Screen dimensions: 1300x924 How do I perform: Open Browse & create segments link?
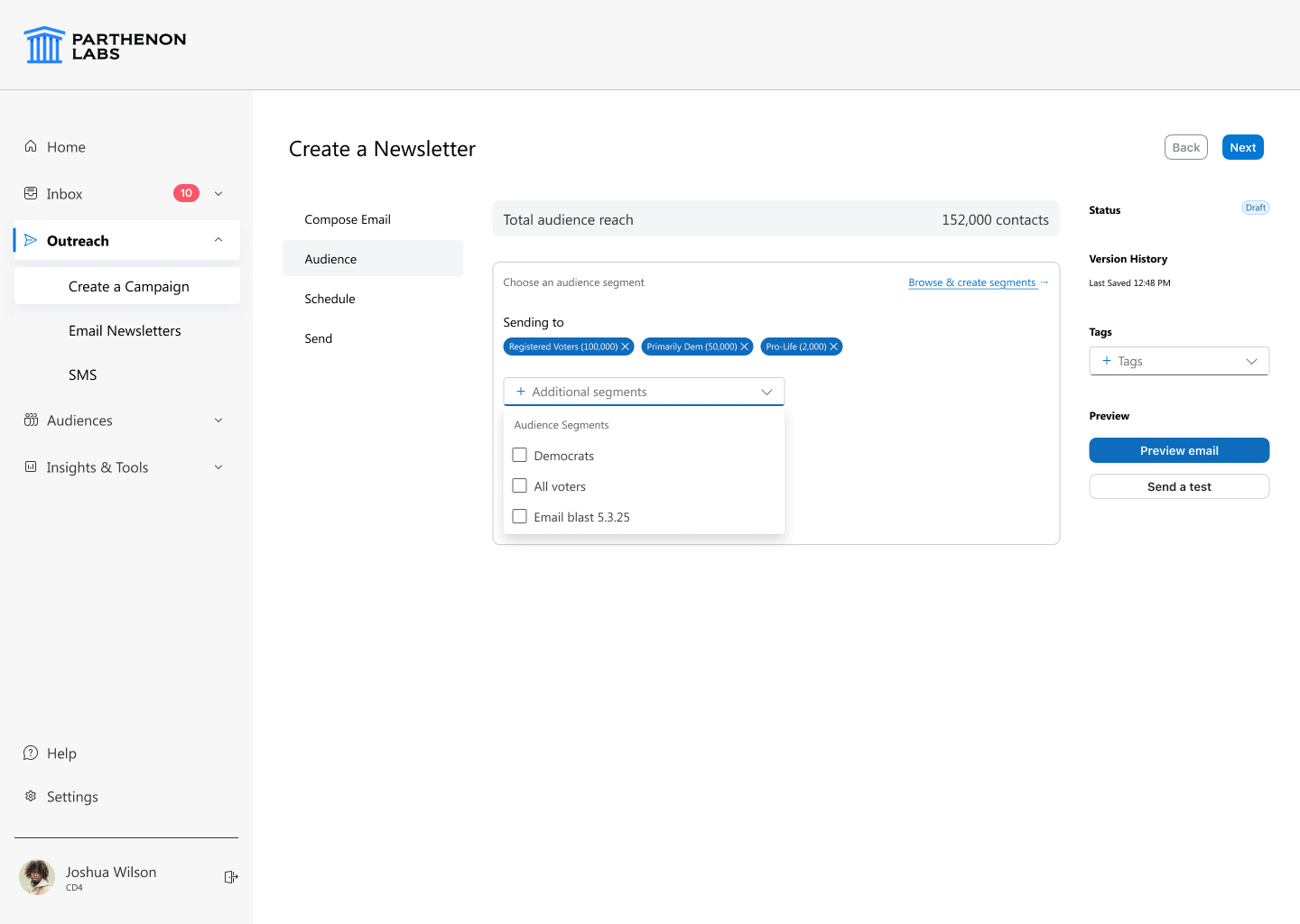click(979, 282)
